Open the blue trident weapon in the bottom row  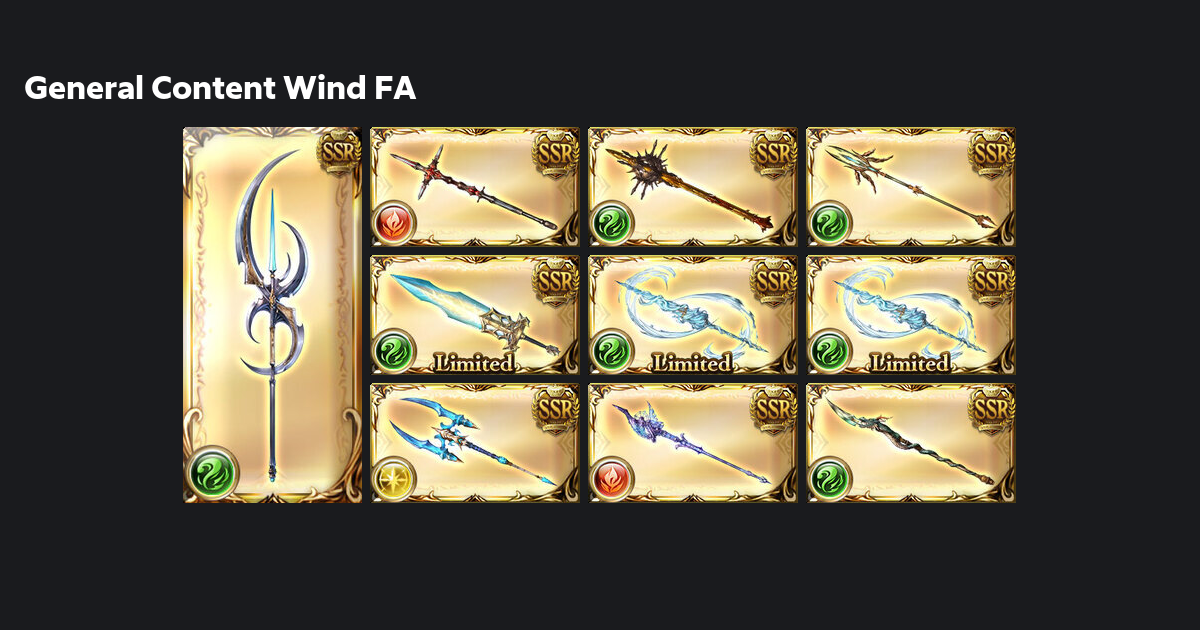(x=475, y=443)
